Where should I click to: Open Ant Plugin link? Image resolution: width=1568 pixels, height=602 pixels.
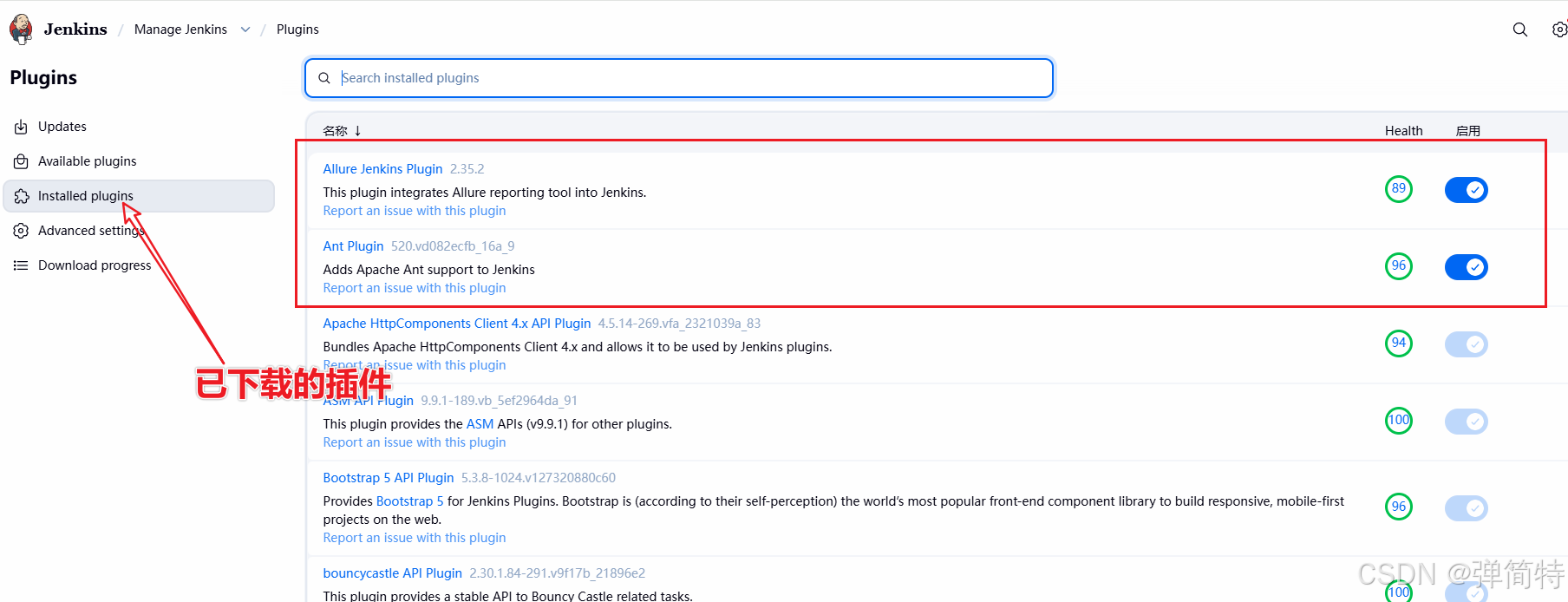(x=353, y=246)
